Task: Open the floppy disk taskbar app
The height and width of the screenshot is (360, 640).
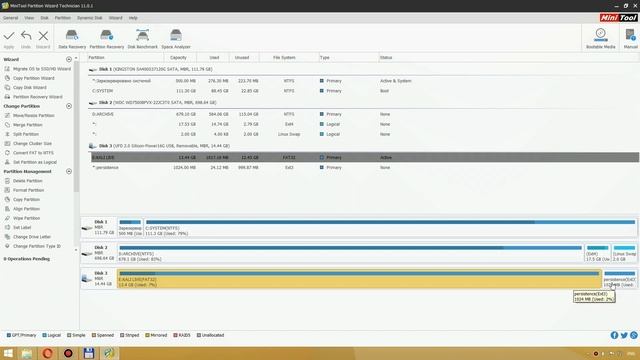Action: pyautogui.click(x=89, y=353)
